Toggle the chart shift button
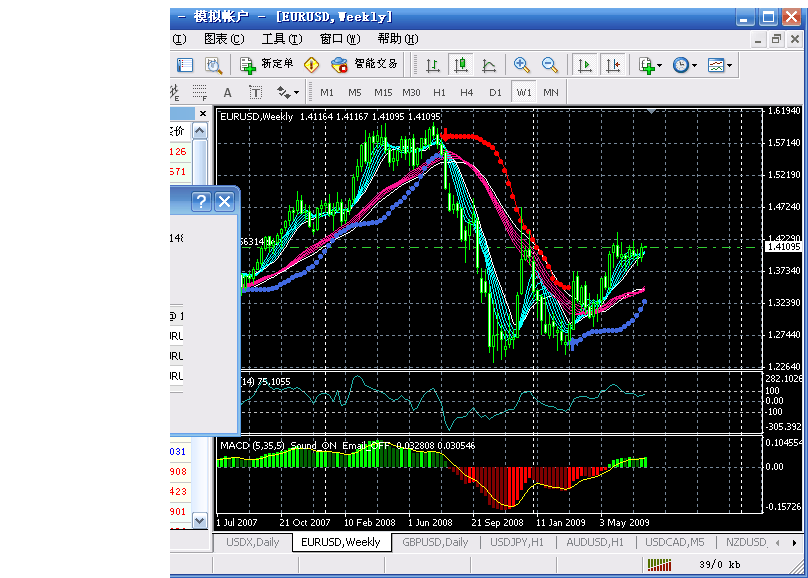Viewport: 808px width, 578px height. click(x=613, y=65)
